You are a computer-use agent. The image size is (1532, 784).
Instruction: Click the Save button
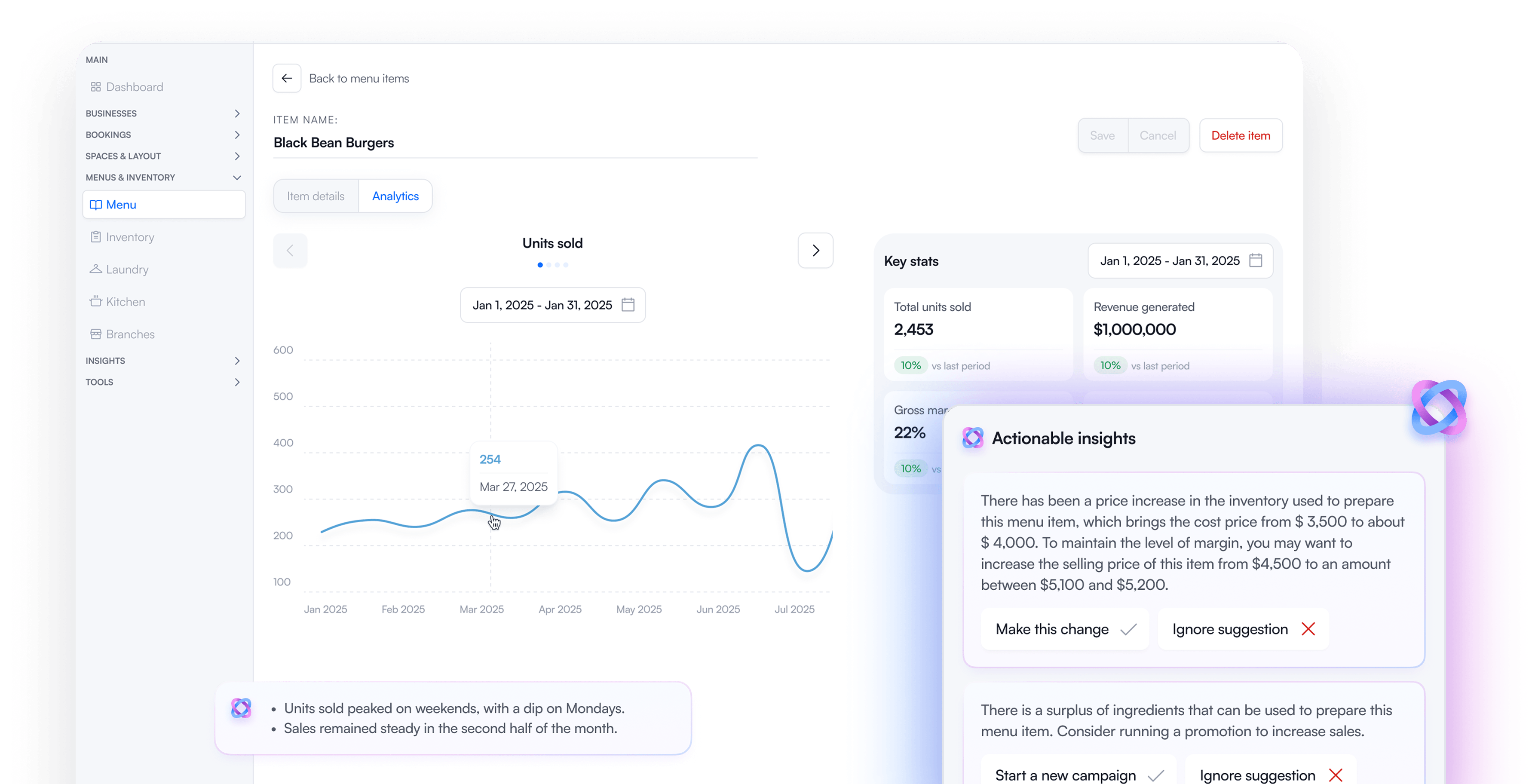click(1103, 136)
